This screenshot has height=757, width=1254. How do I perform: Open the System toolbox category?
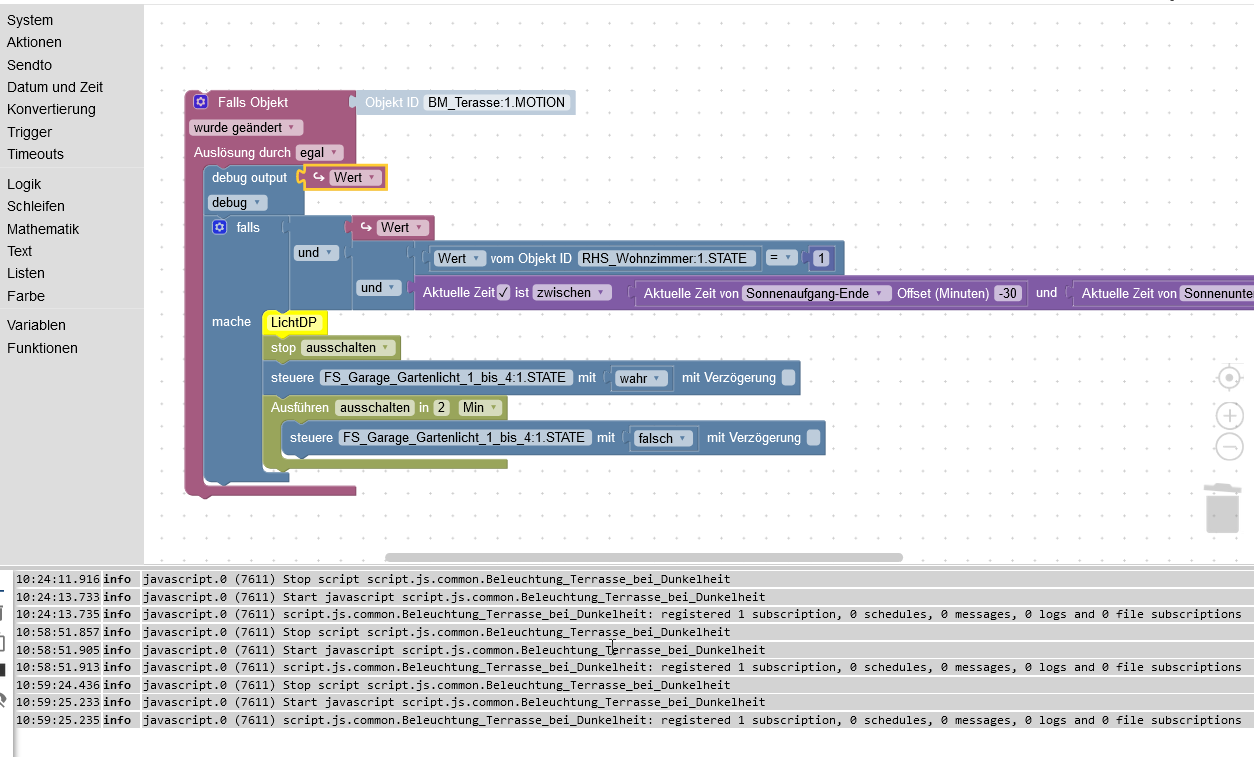point(30,20)
